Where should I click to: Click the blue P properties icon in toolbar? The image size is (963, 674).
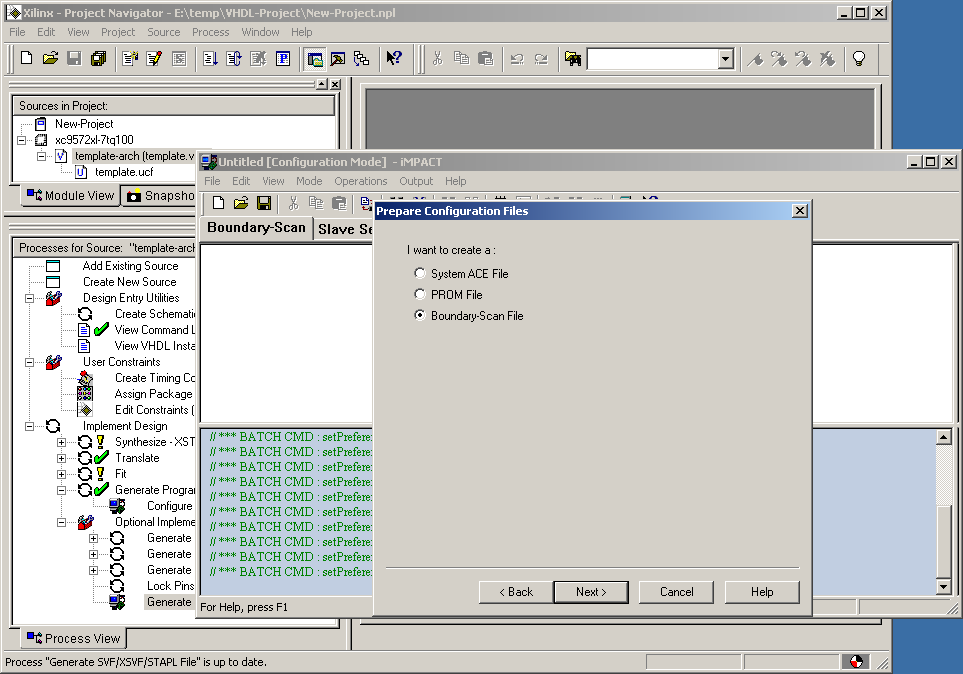tap(283, 58)
